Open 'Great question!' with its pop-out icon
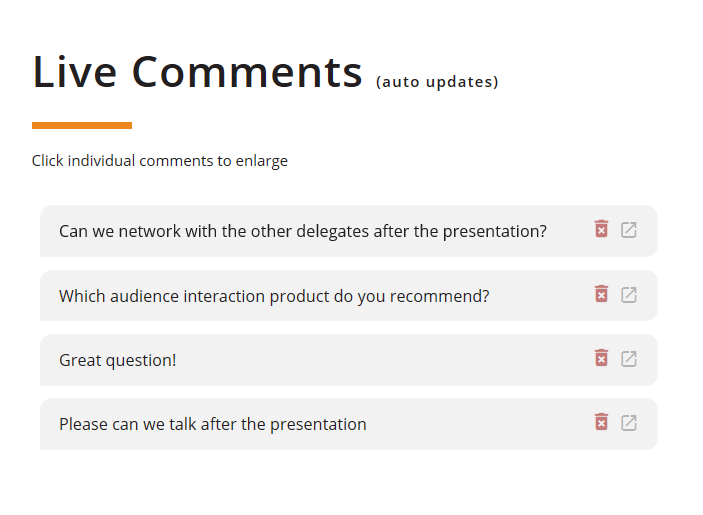 [x=629, y=359]
